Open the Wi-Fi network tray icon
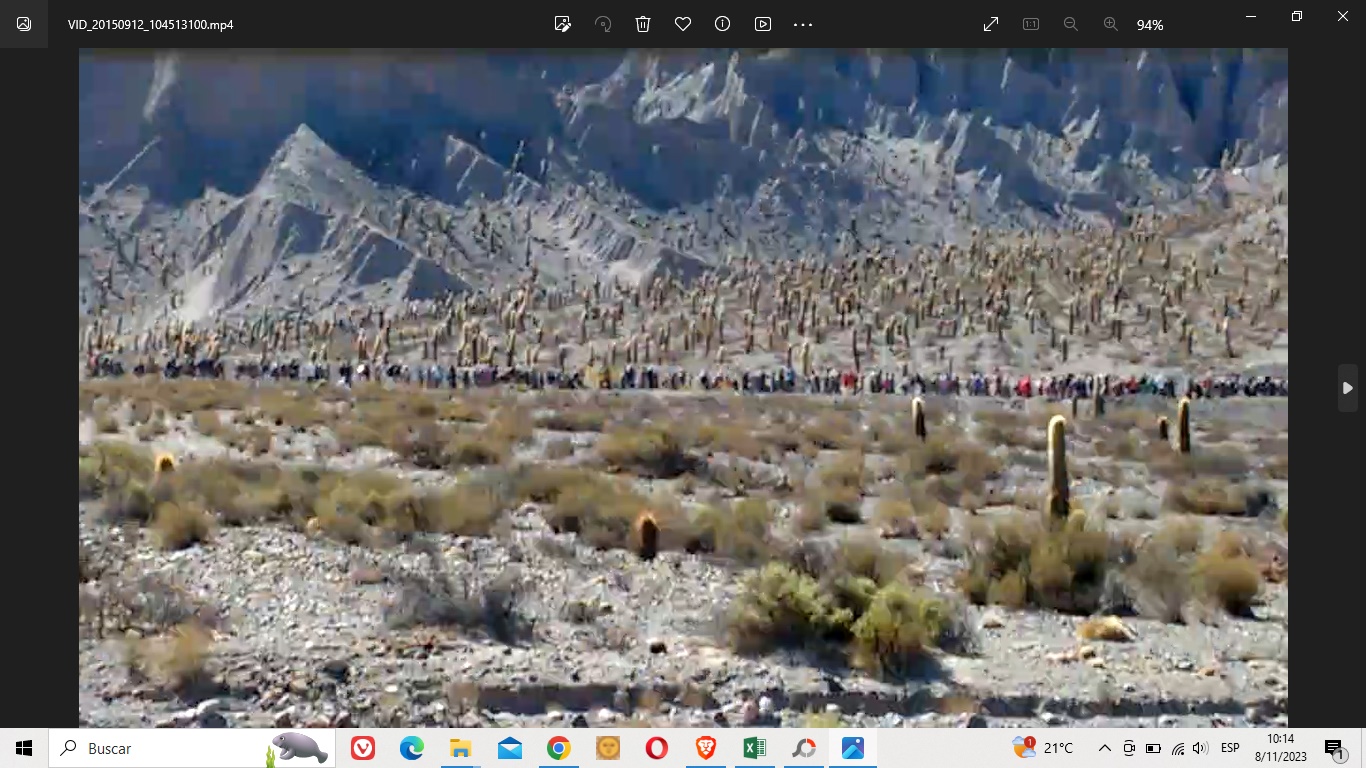 [x=1177, y=748]
